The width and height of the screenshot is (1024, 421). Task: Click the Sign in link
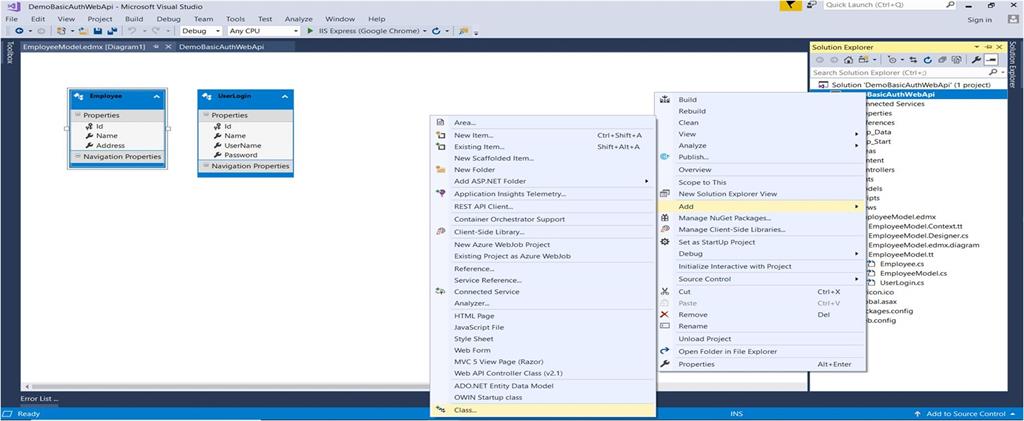[x=980, y=20]
